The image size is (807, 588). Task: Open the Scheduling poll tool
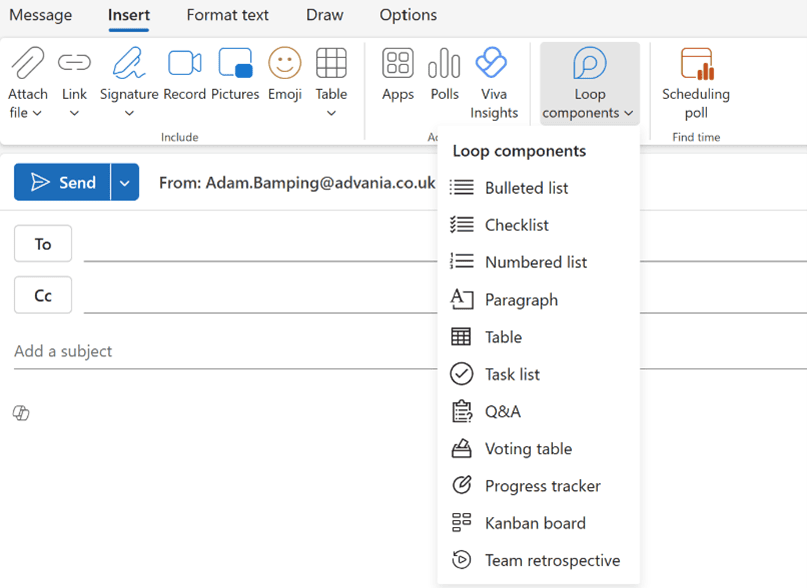[x=696, y=83]
